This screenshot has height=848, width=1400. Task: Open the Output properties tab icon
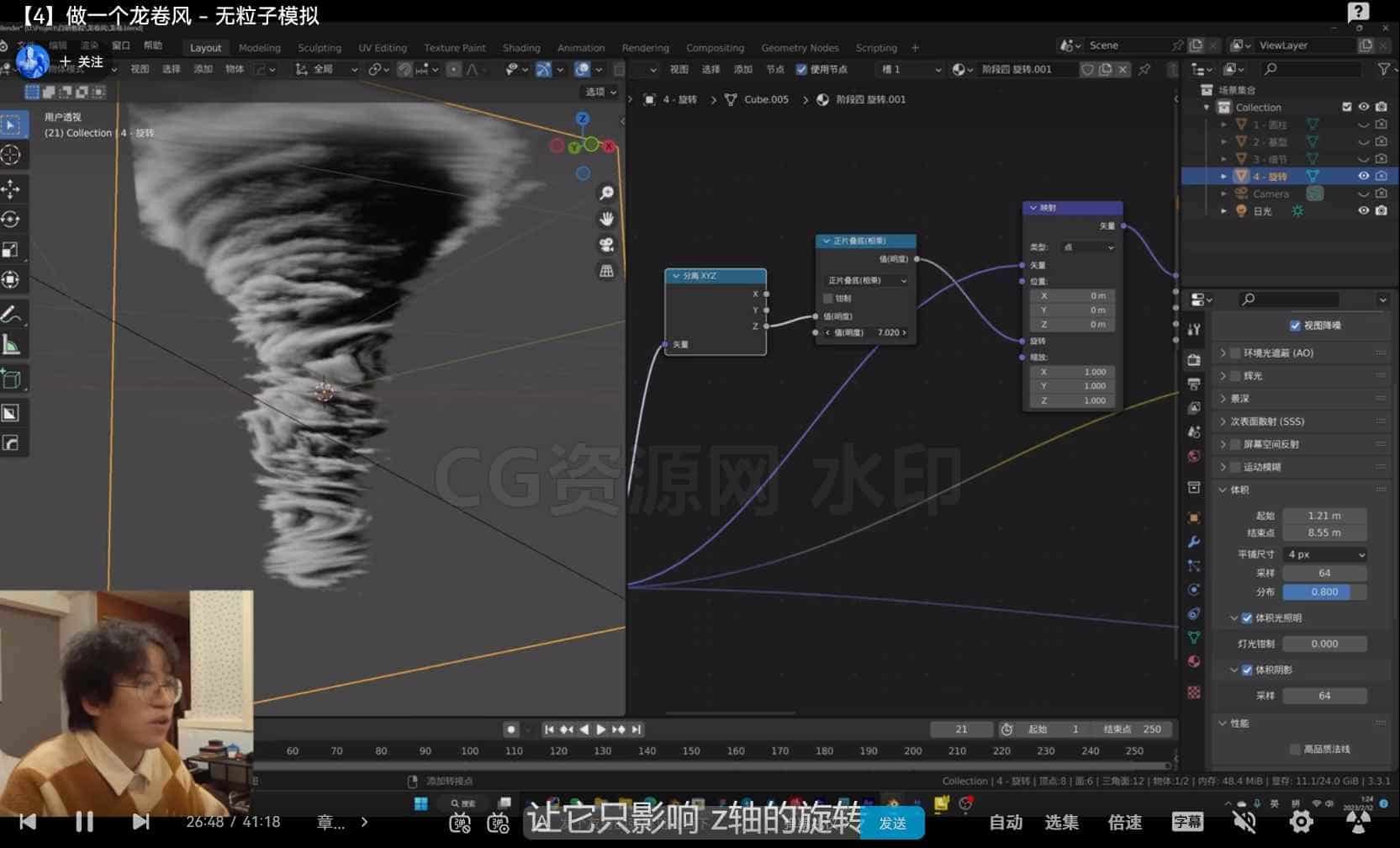point(1194,384)
